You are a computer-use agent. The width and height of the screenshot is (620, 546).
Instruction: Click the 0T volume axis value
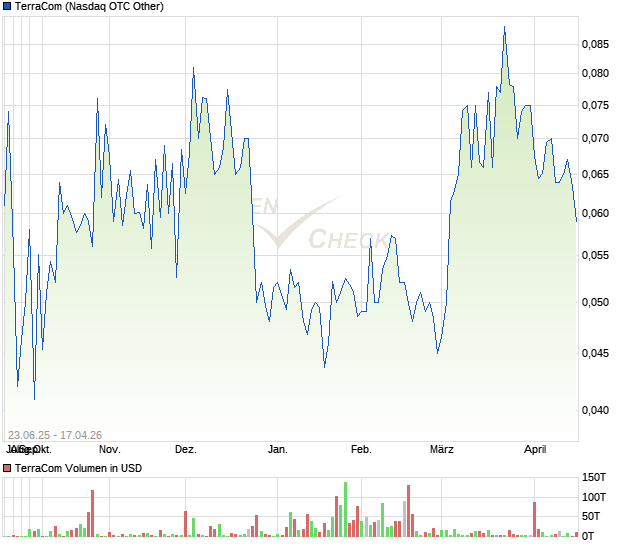[x=588, y=536]
